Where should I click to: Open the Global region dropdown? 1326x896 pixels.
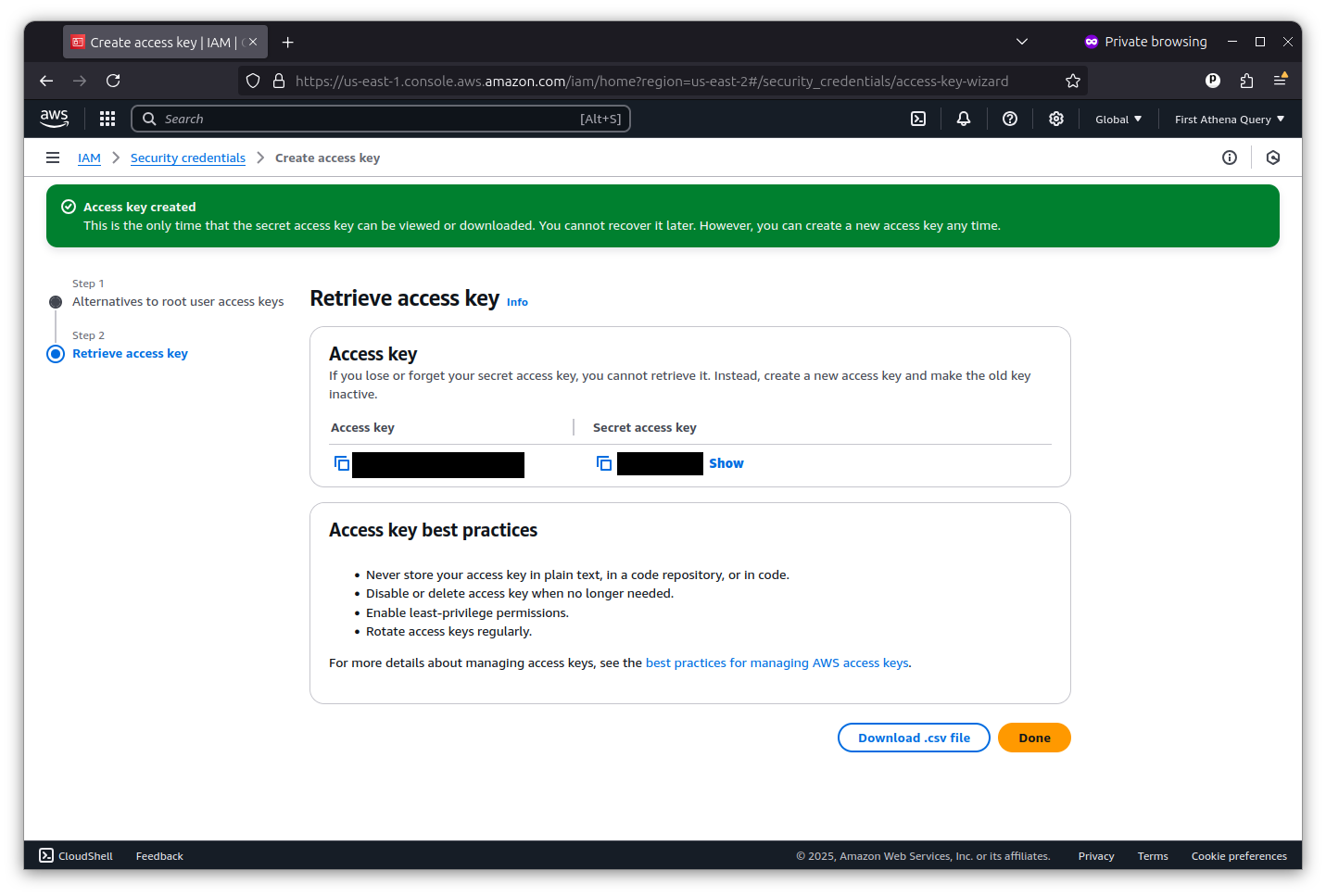[1118, 119]
